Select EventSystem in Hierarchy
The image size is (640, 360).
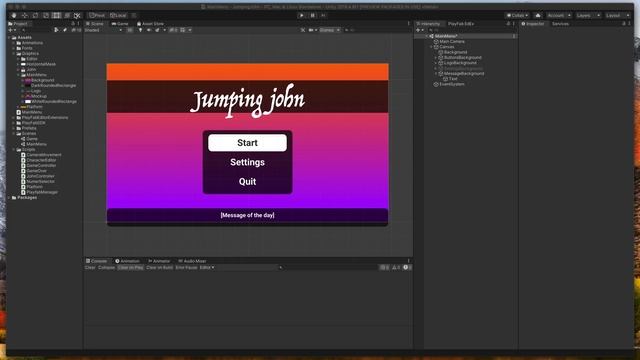tap(449, 84)
